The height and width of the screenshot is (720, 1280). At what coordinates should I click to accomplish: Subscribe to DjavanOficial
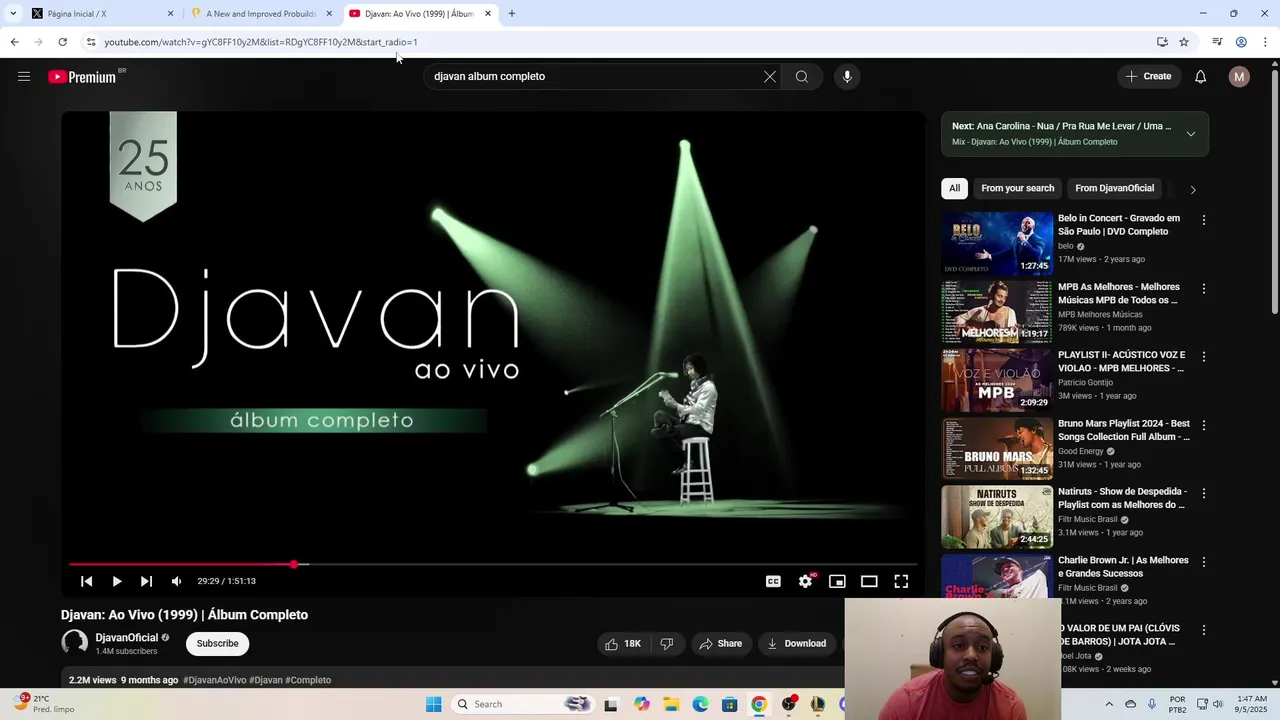217,643
